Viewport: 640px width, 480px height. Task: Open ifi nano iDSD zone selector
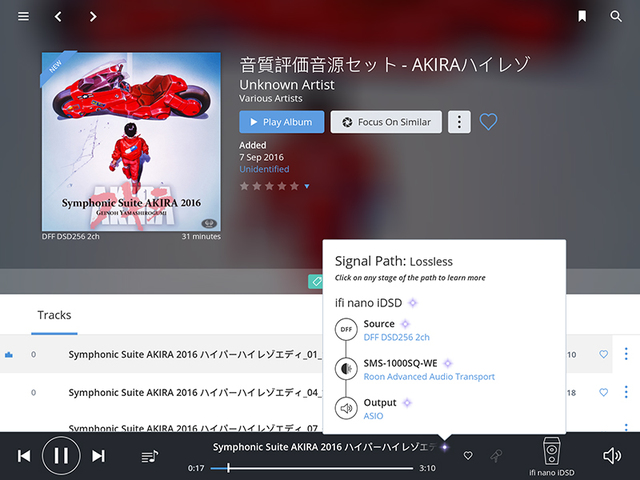[x=551, y=456]
